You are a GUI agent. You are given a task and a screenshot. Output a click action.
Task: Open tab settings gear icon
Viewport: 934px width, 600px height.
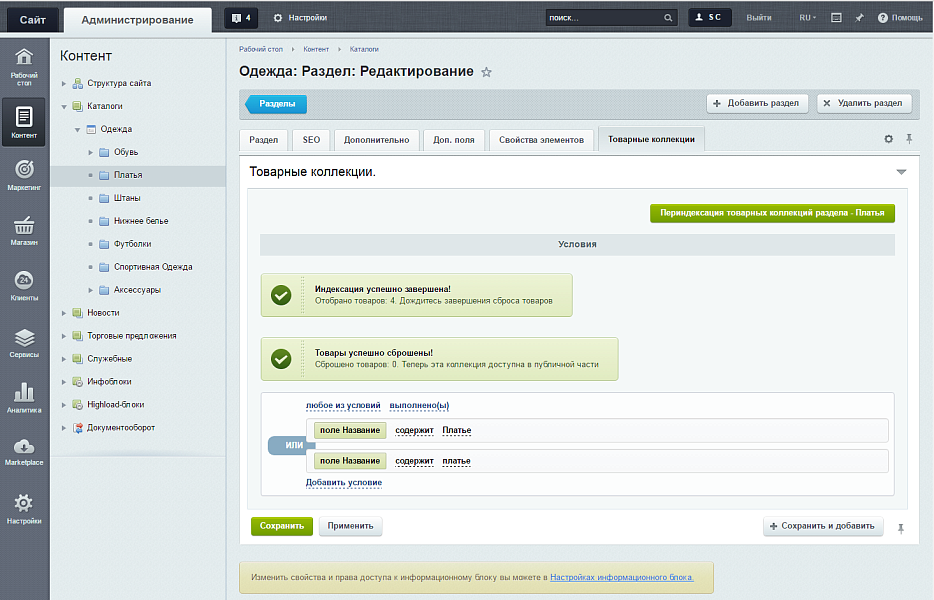[888, 139]
